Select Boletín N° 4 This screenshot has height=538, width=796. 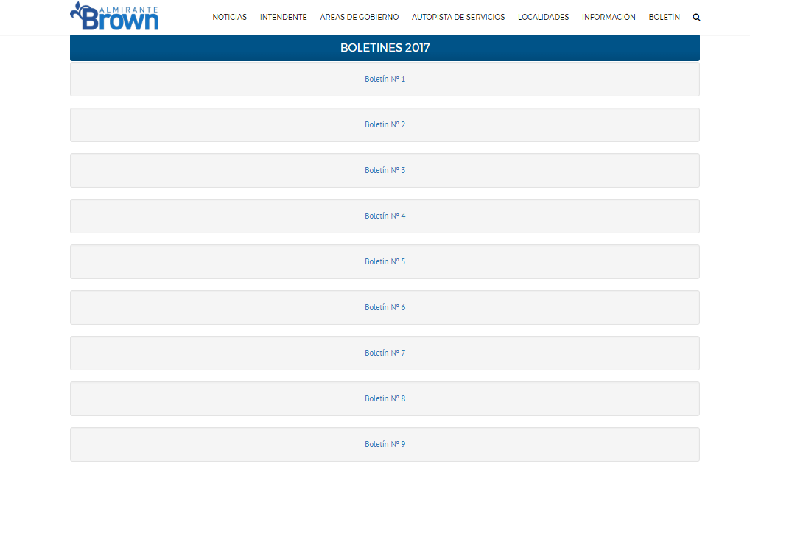pyautogui.click(x=385, y=216)
